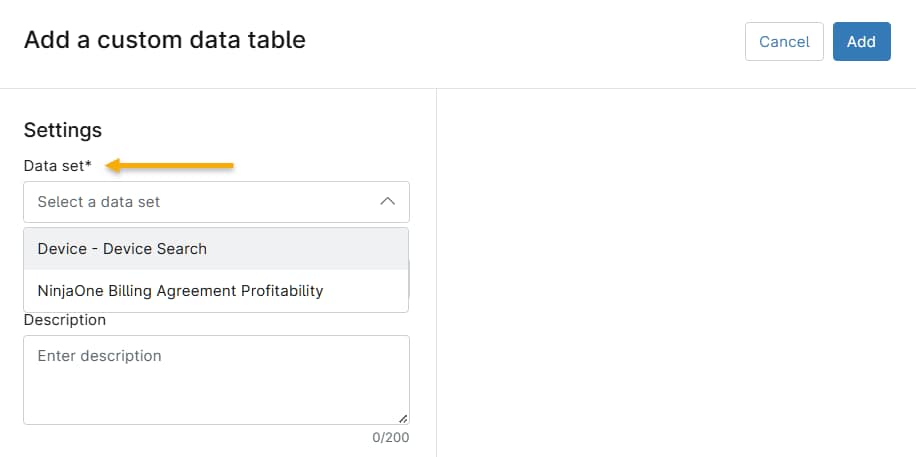Viewport: 916px width, 457px height.
Task: Click the blue Add button
Action: (x=861, y=42)
